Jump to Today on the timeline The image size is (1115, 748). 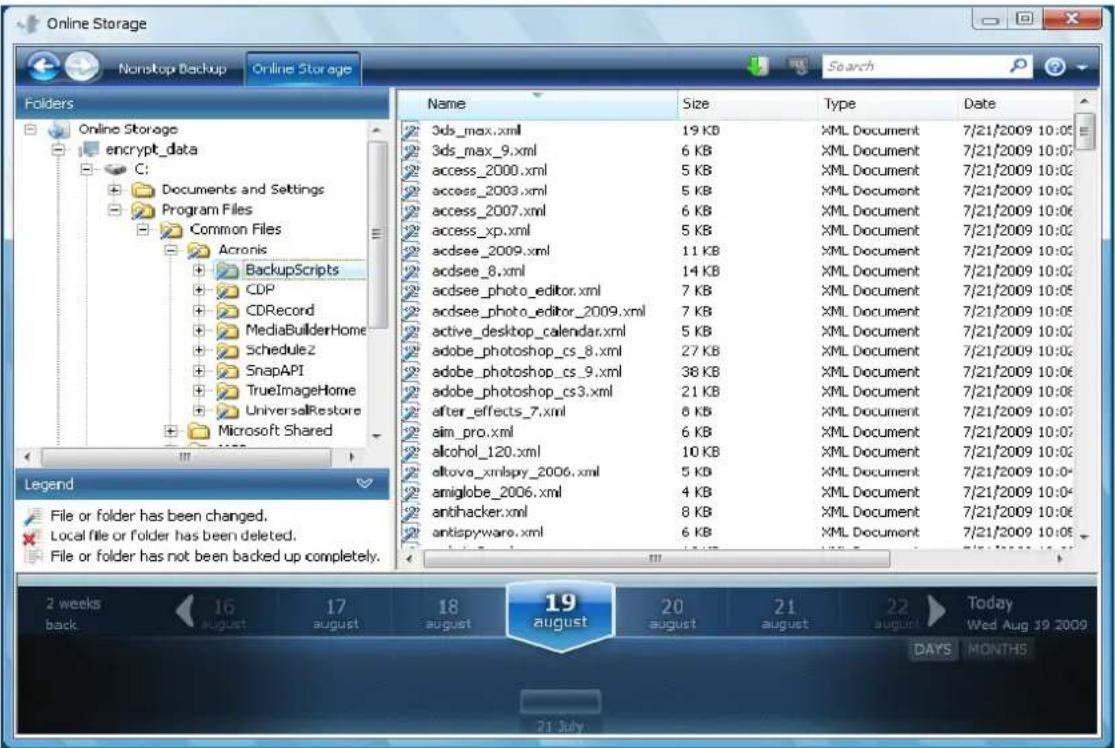click(1026, 614)
